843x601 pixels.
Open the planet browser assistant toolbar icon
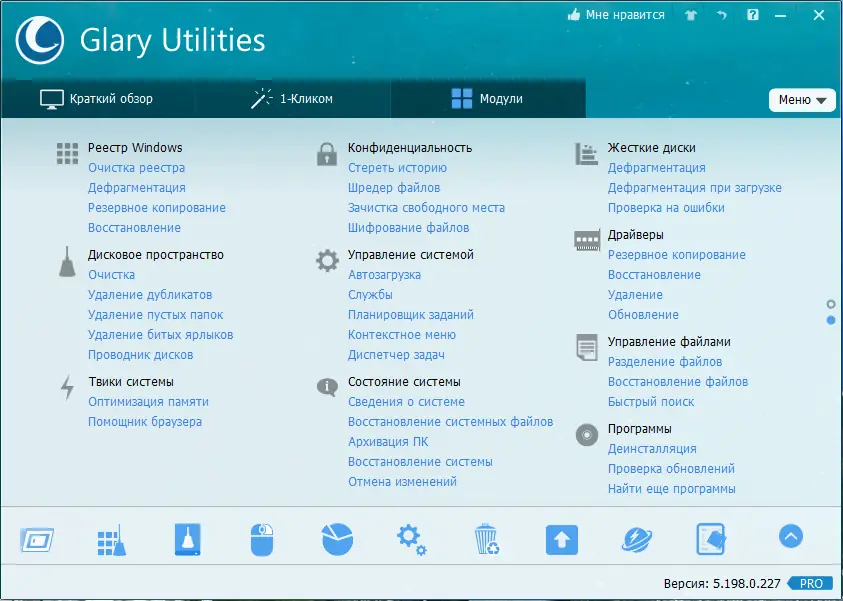(x=637, y=540)
